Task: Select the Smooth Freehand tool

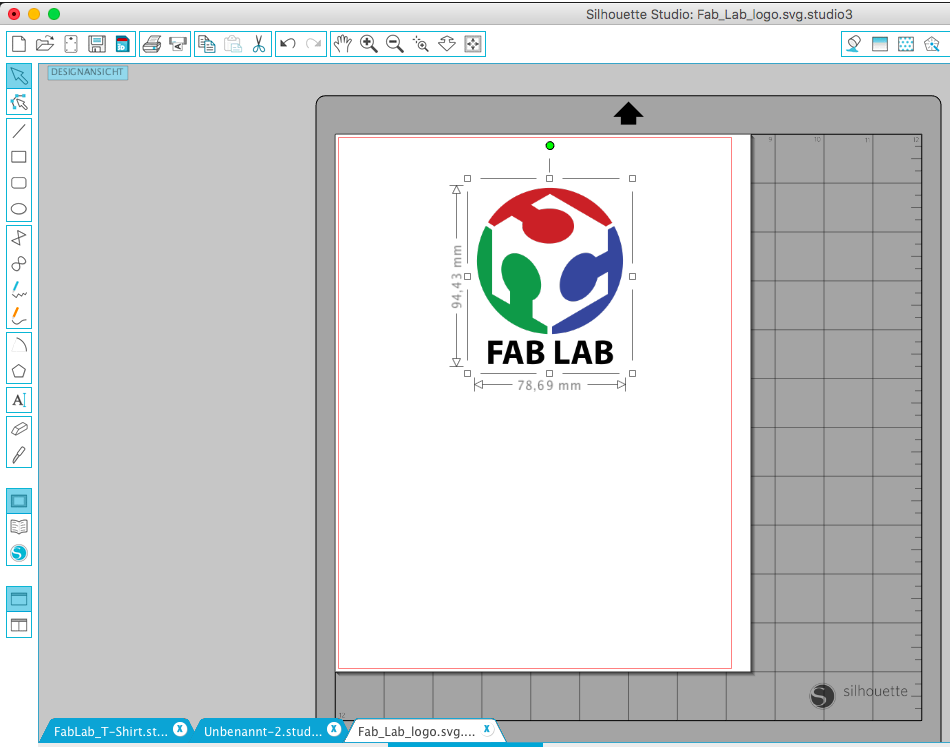Action: (x=19, y=316)
